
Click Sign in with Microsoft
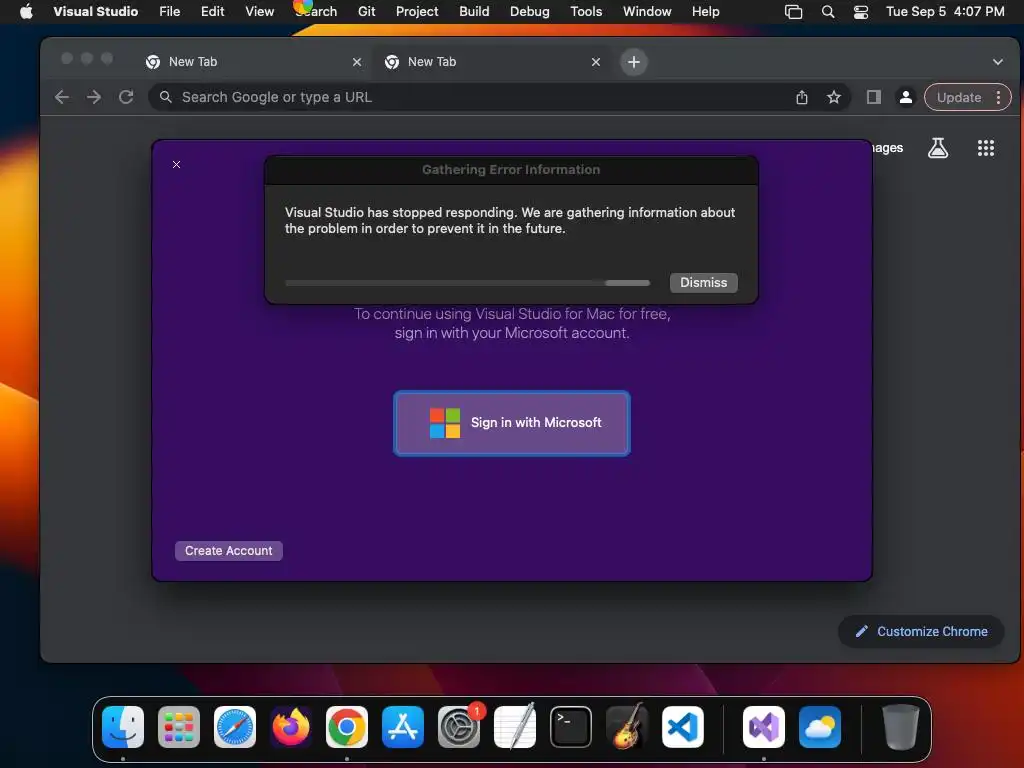512,423
